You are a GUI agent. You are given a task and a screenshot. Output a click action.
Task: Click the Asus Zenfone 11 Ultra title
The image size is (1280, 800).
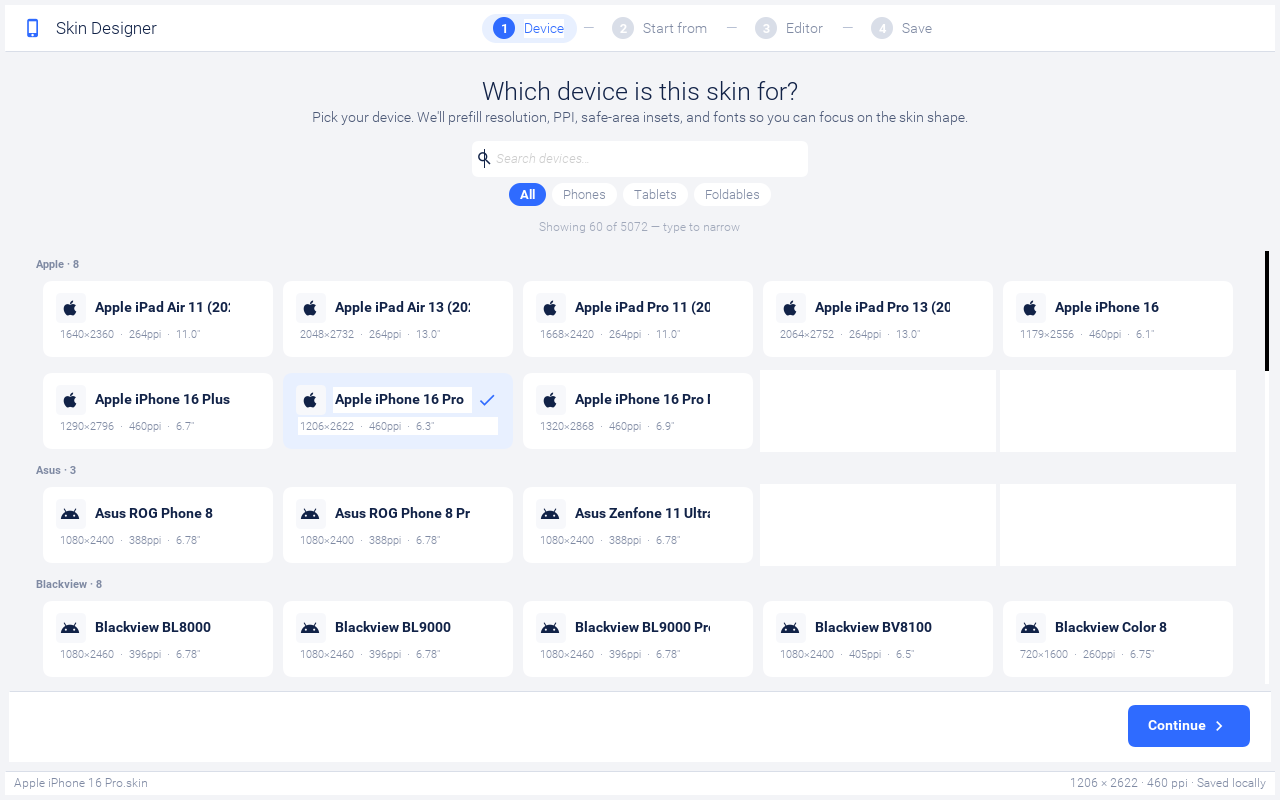point(642,513)
